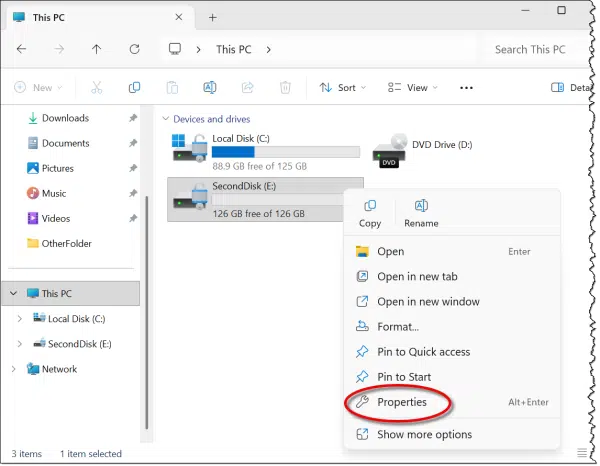This screenshot has width=600, height=466.
Task: Go back with the left arrow button
Action: click(x=21, y=49)
